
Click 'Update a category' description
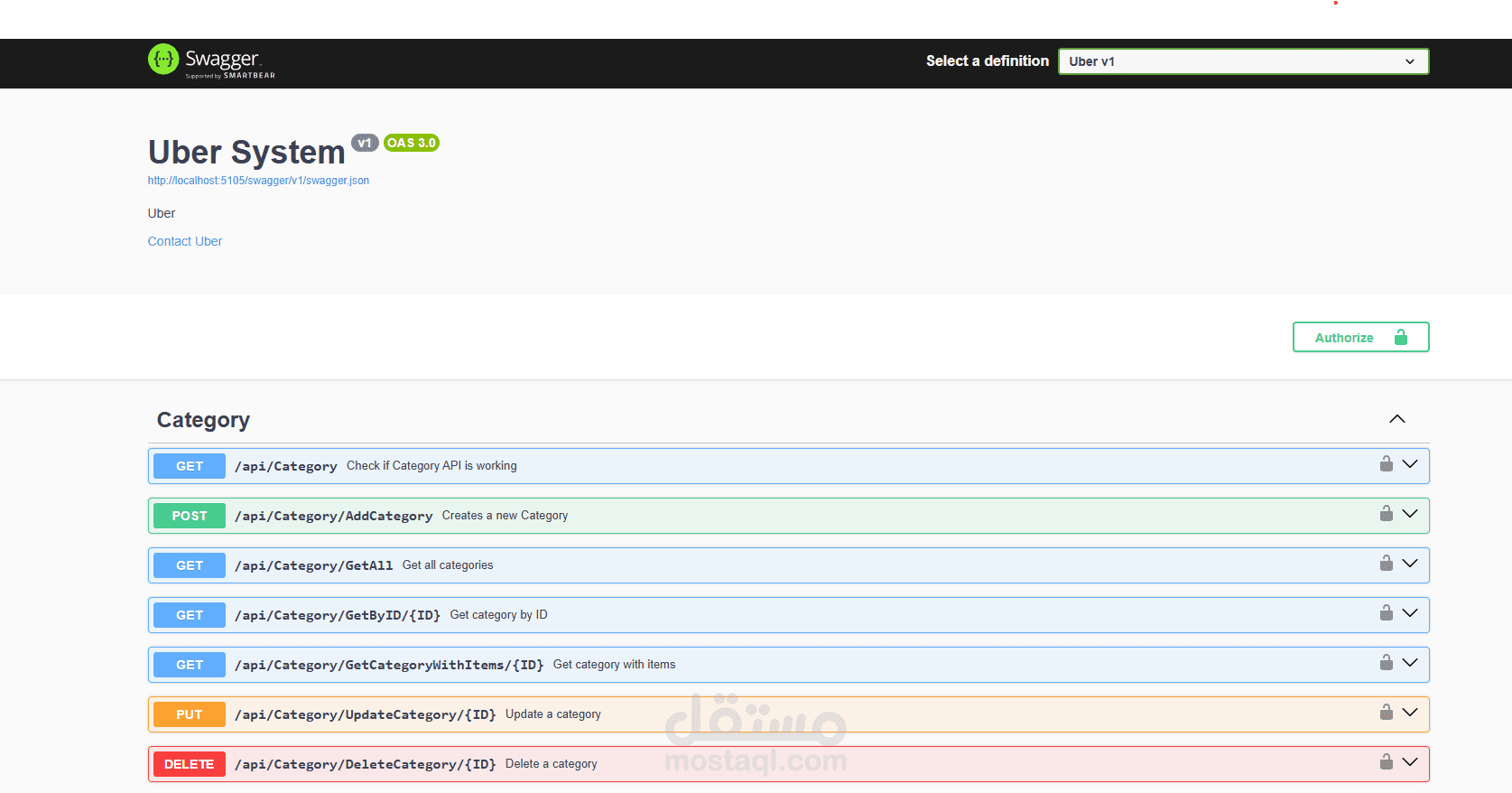pyautogui.click(x=552, y=714)
